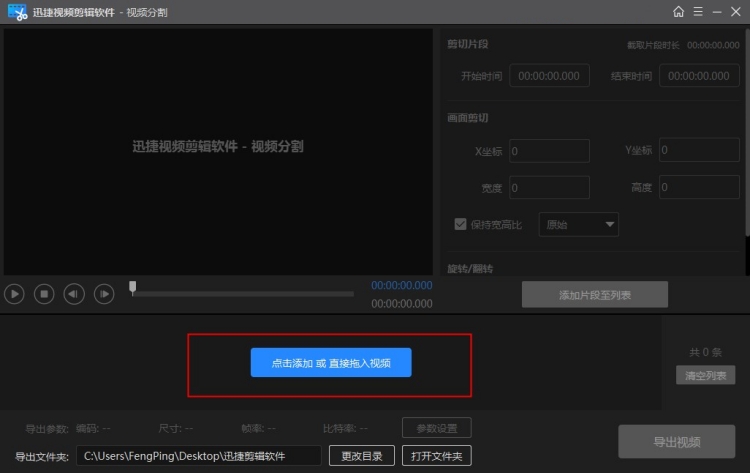Open the home icon in title bar
Screen dimensions: 750x473
[678, 11]
